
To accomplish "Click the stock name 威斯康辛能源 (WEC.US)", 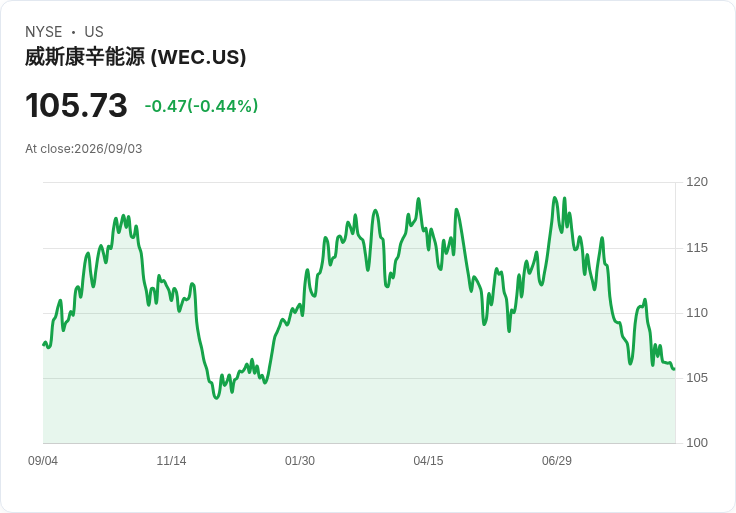I will [135, 57].
